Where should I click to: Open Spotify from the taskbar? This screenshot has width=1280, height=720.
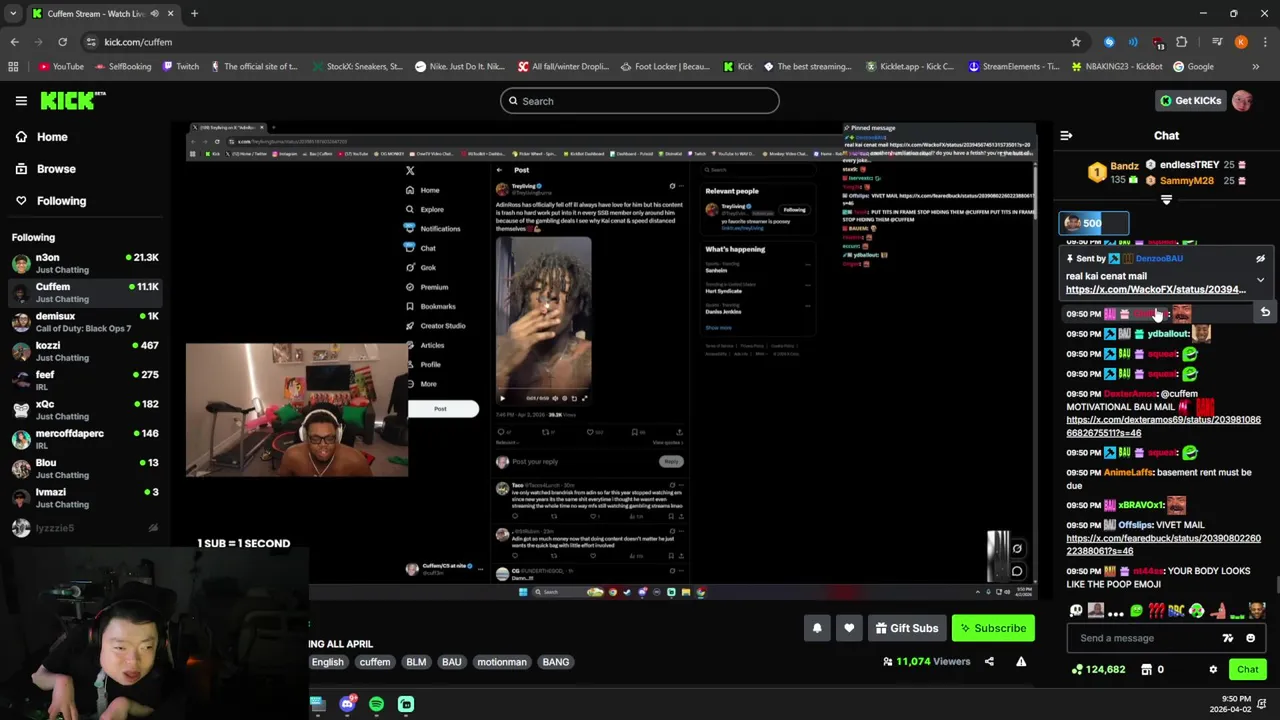coord(376,704)
